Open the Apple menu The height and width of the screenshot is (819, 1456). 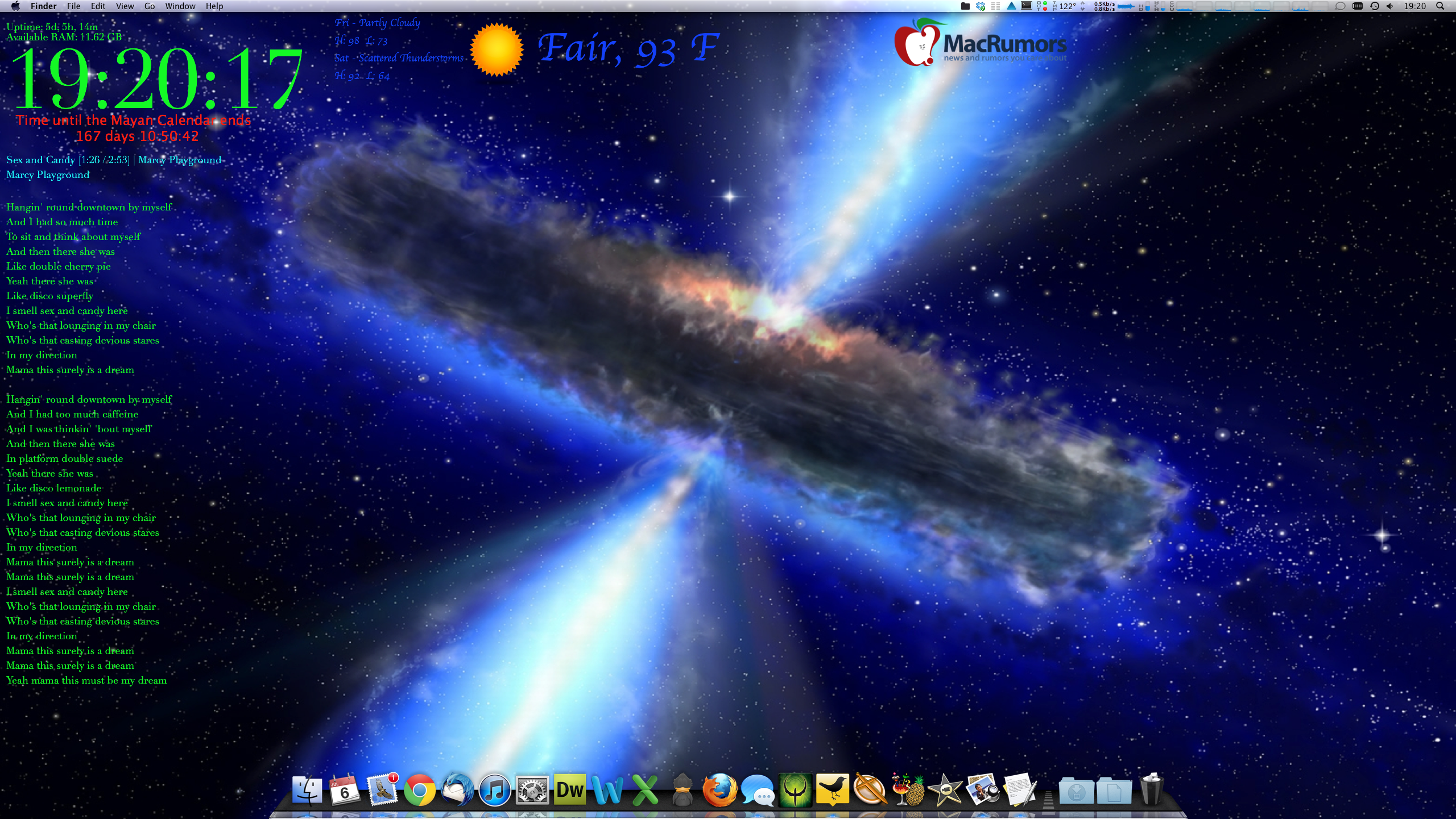click(x=16, y=6)
